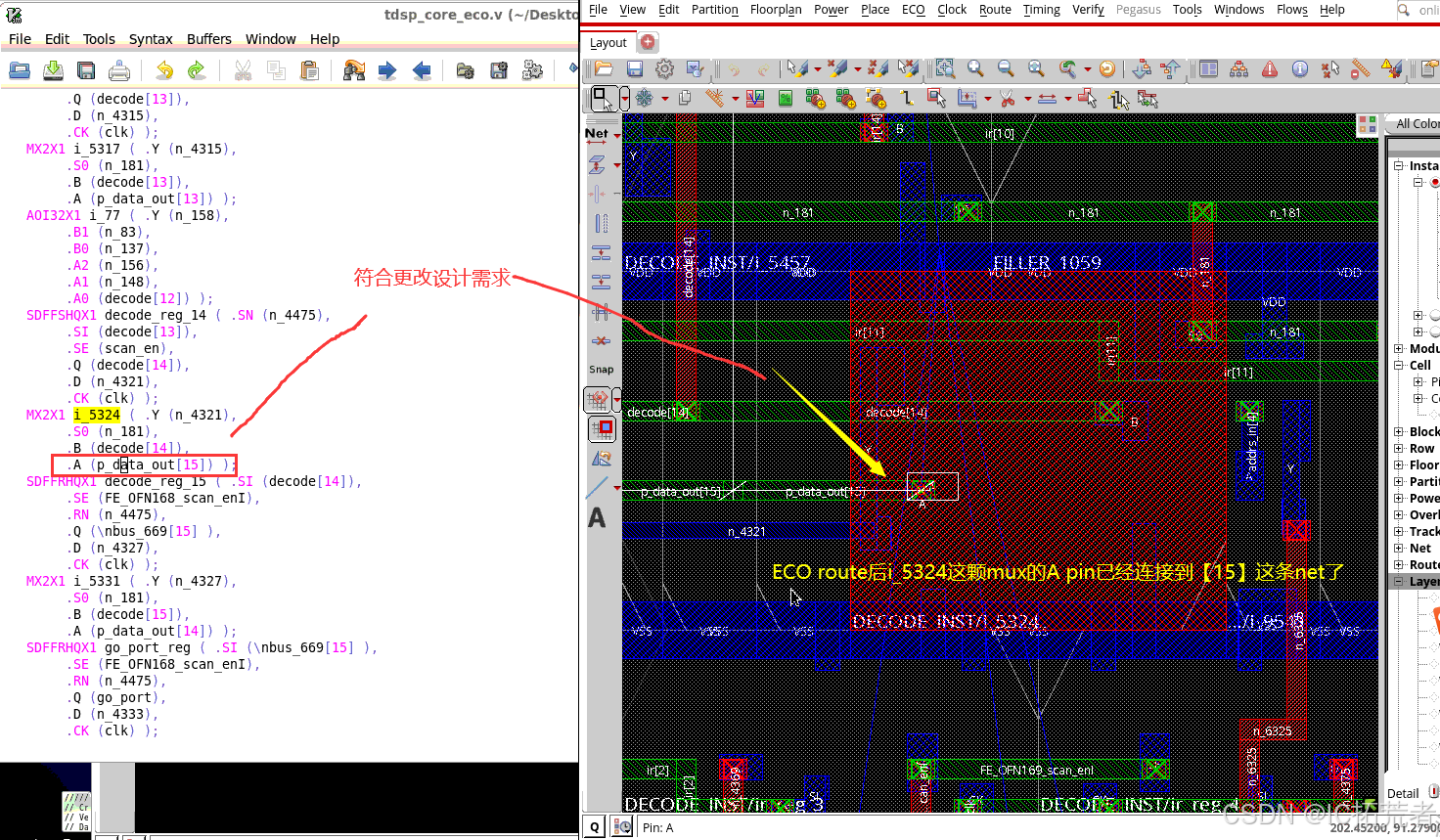Expand the Net tool dropdown
The image size is (1440, 840).
point(617,134)
